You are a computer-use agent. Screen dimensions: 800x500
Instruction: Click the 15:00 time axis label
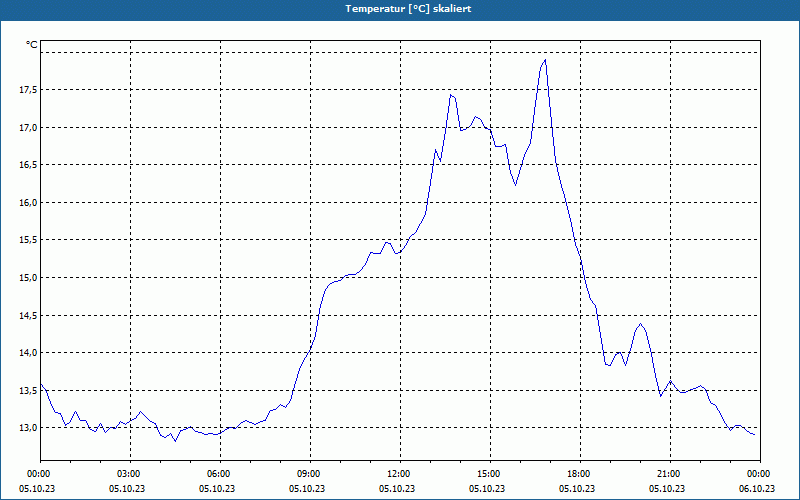490,474
